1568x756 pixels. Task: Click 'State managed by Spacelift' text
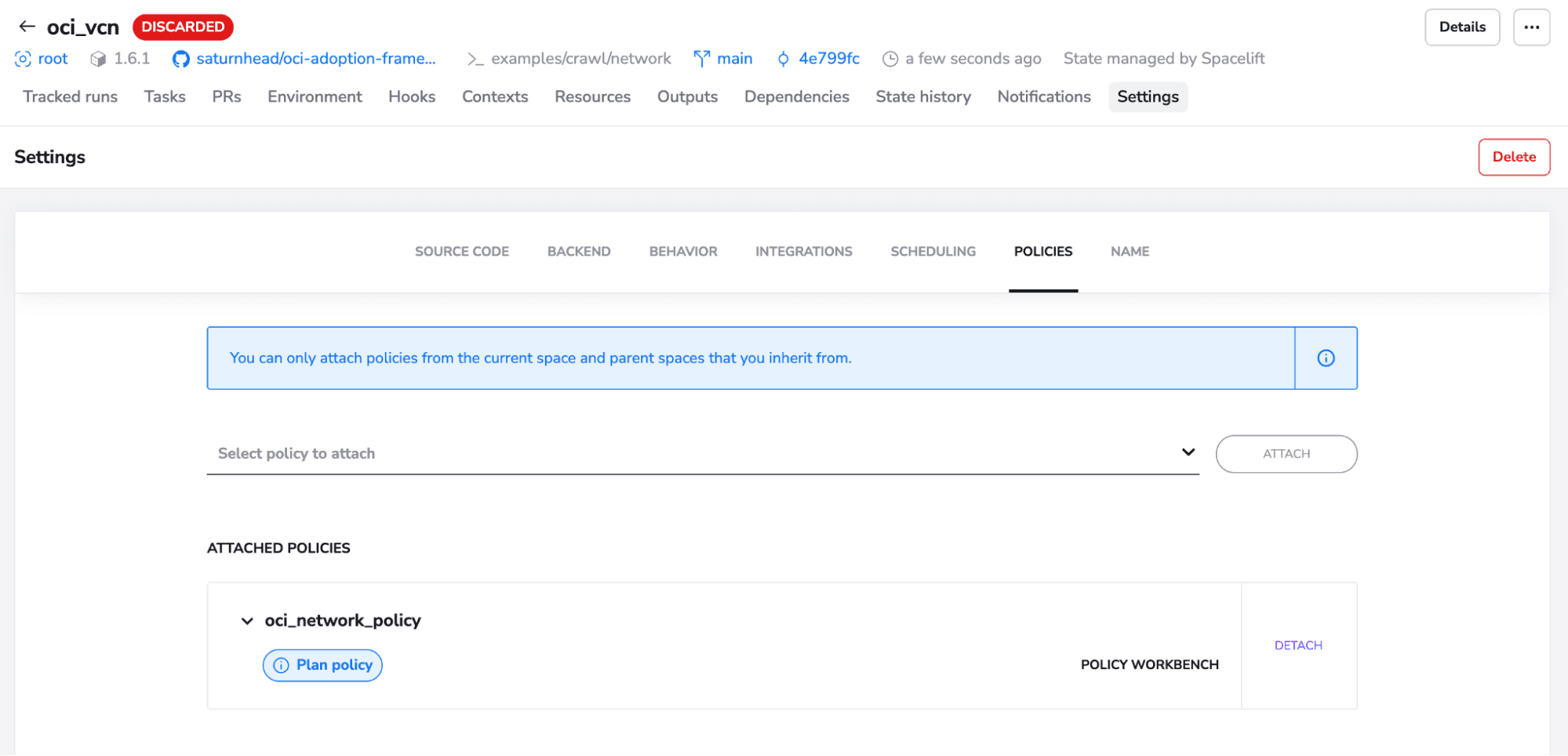(1163, 59)
